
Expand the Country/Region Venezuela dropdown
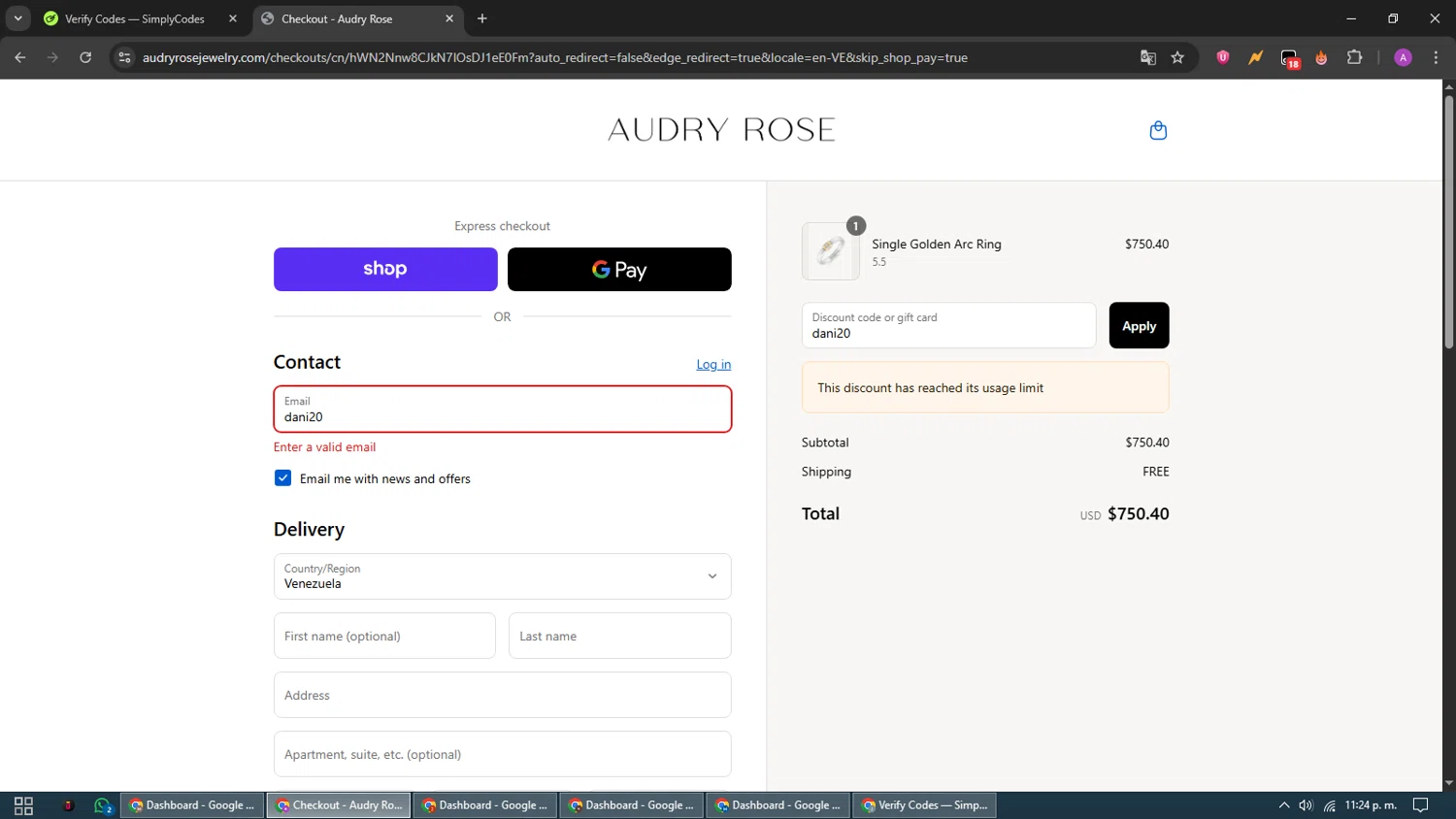coord(502,576)
